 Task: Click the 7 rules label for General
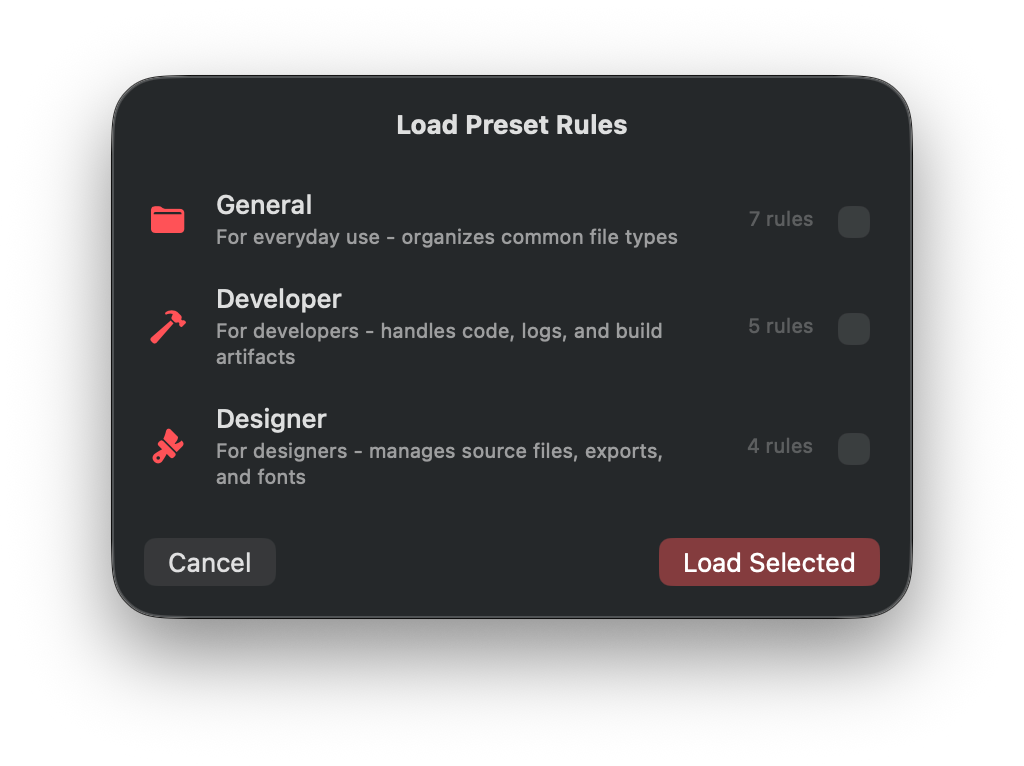780,219
